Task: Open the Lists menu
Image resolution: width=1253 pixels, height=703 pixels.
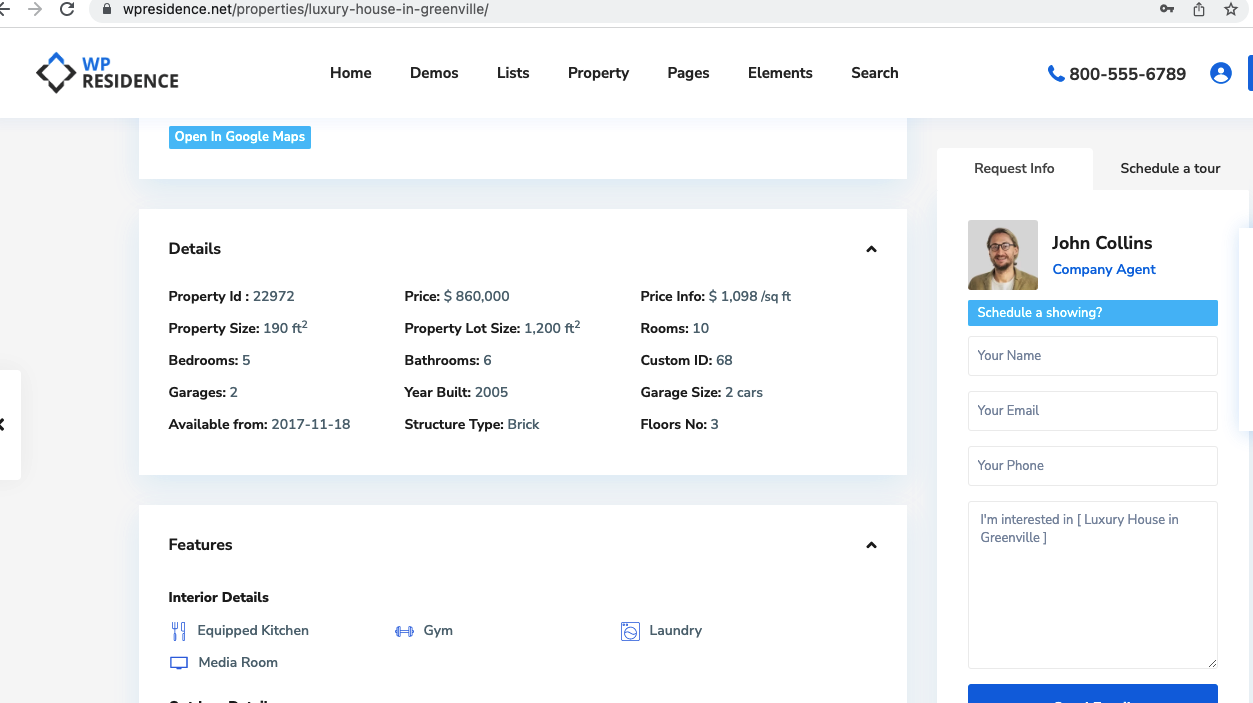Action: click(513, 73)
